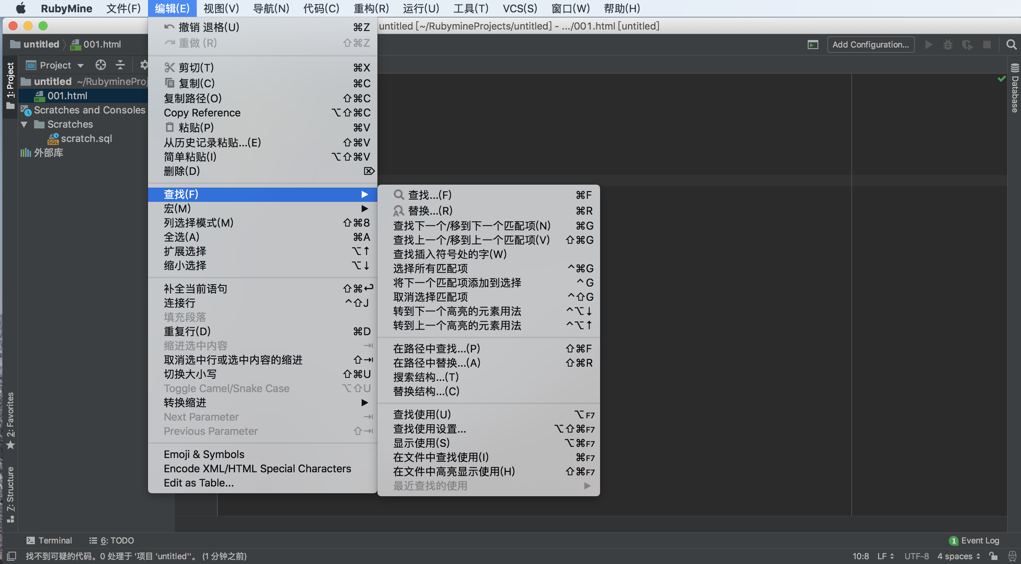Screen dimensions: 1021x564
Task: Choose 查找...(F) in the submenu
Action: 488,195
